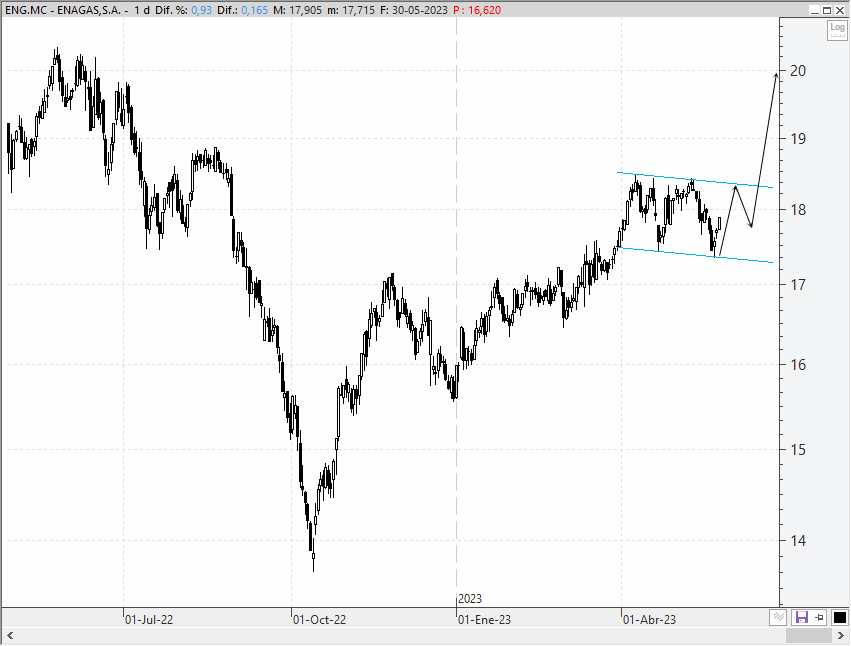The height and width of the screenshot is (646, 851).
Task: Click the Dif. % value 0,93
Action: click(x=201, y=10)
